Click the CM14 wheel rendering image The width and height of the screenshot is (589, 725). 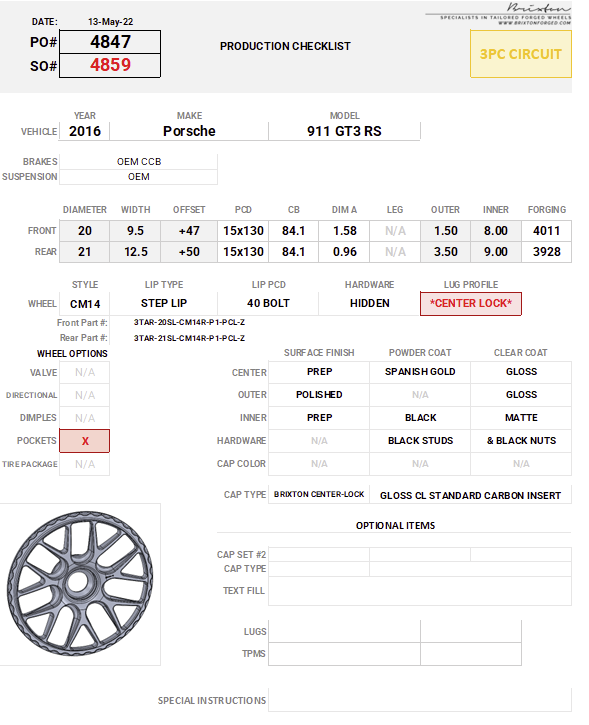(80, 584)
